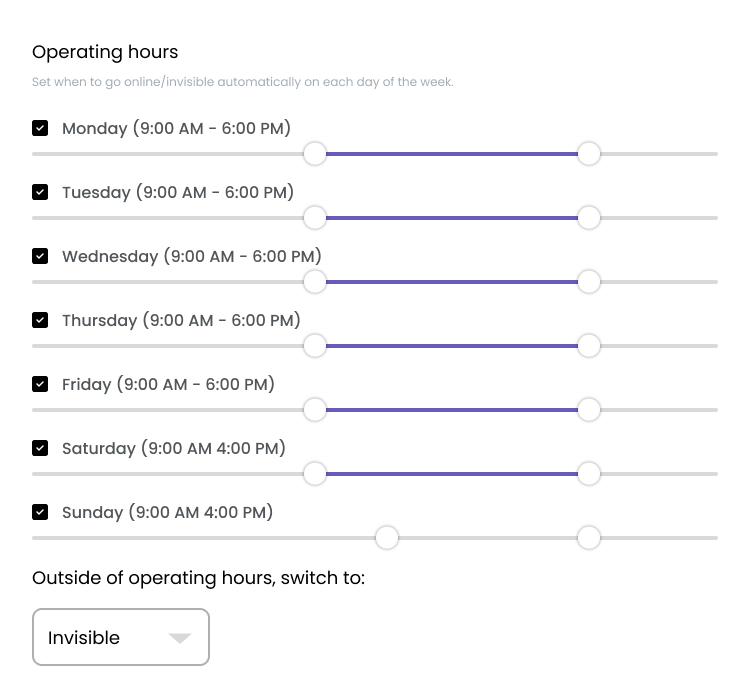Image resolution: width=746 pixels, height=700 pixels.
Task: Click Saturday slider start handle
Action: coord(315,474)
